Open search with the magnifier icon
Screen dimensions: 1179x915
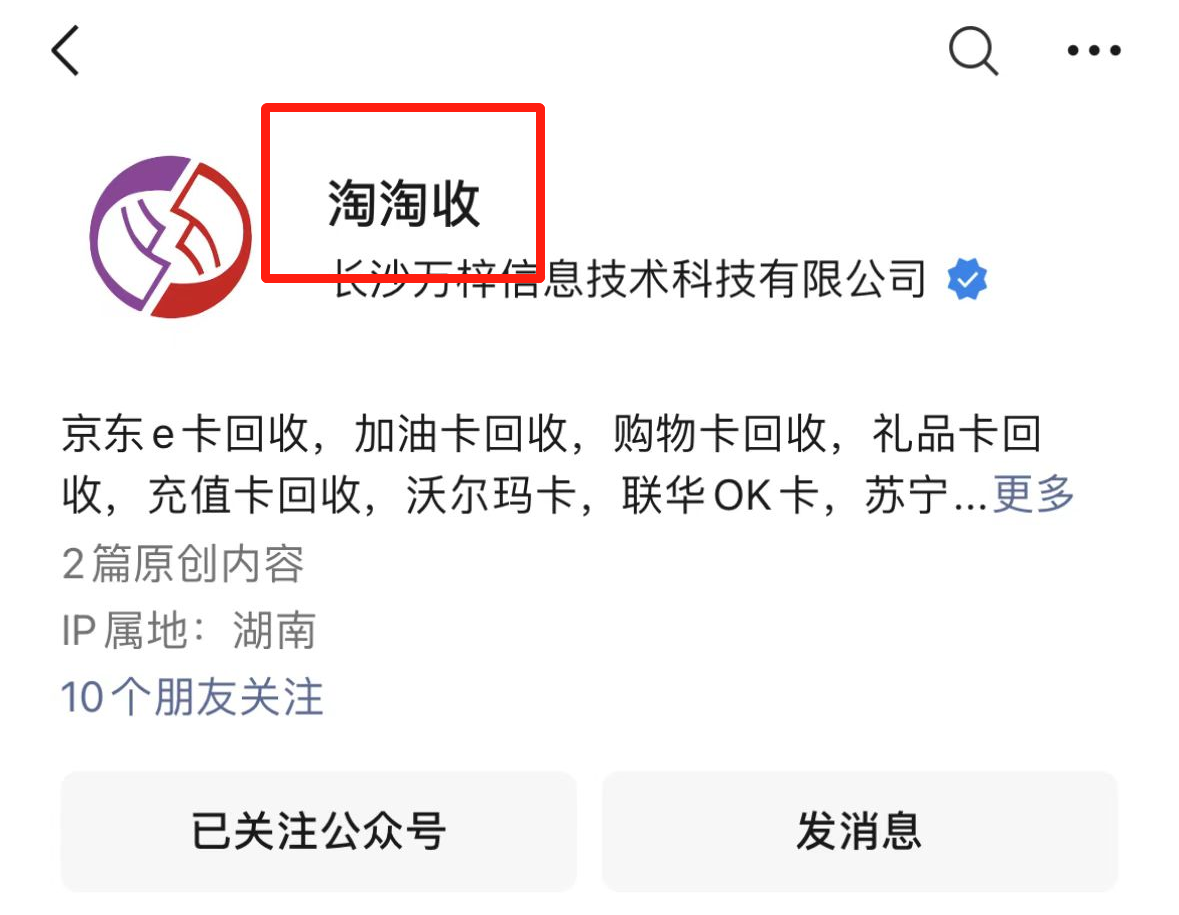pyautogui.click(x=973, y=50)
